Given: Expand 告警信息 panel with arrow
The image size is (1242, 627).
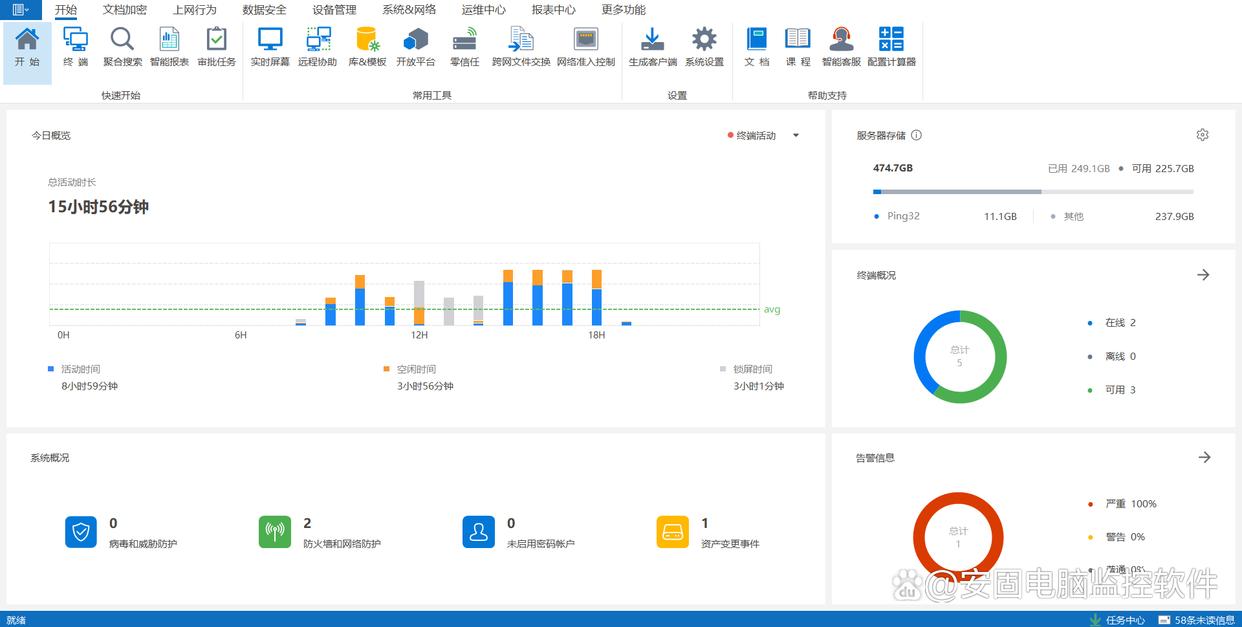Looking at the screenshot, I should coord(1204,457).
